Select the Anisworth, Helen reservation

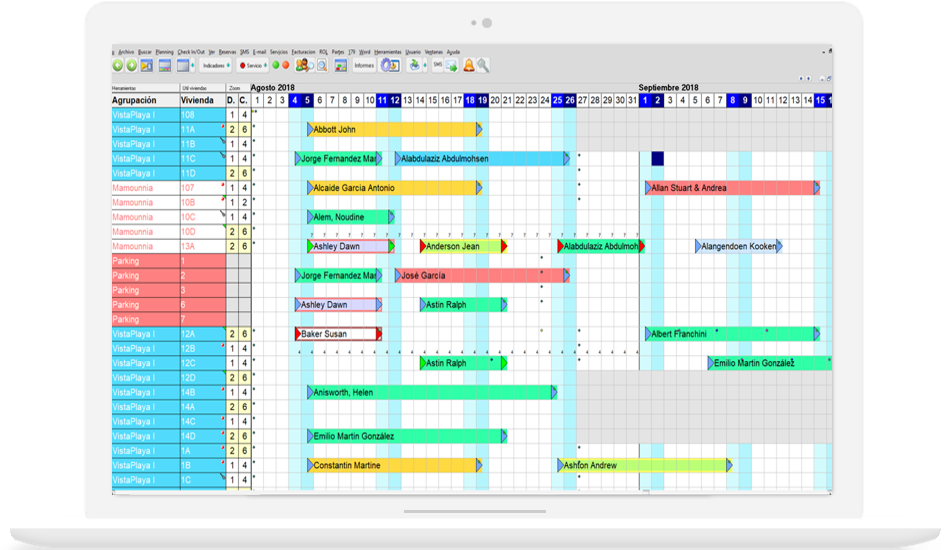432,393
